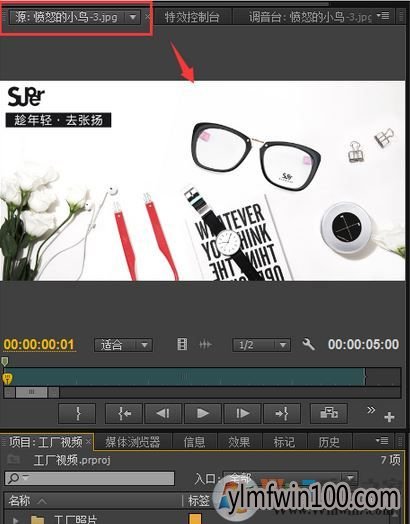Viewport: 410px width, 524px height.
Task: Click the Insert clip button
Action: [x=329, y=413]
